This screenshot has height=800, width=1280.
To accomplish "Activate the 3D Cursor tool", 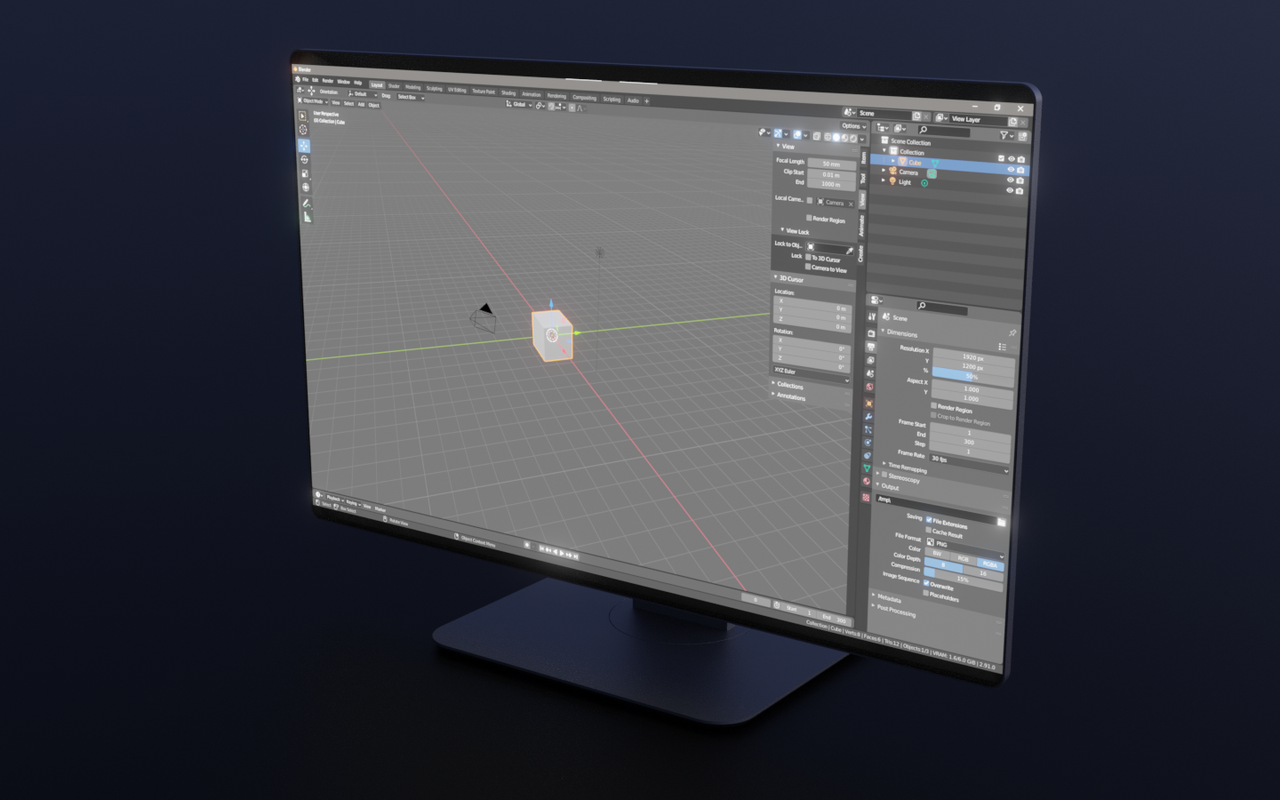I will (x=303, y=129).
